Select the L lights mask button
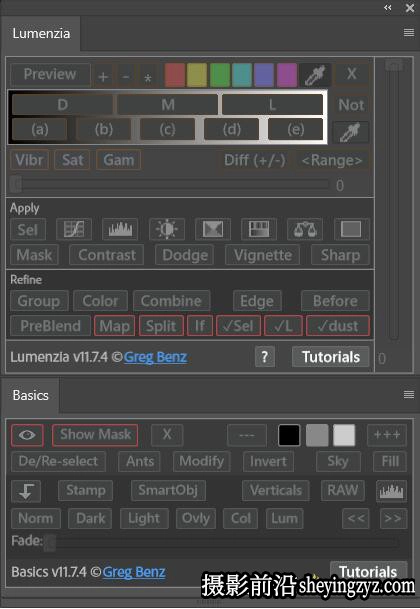This screenshot has width=420, height=609. (x=272, y=105)
